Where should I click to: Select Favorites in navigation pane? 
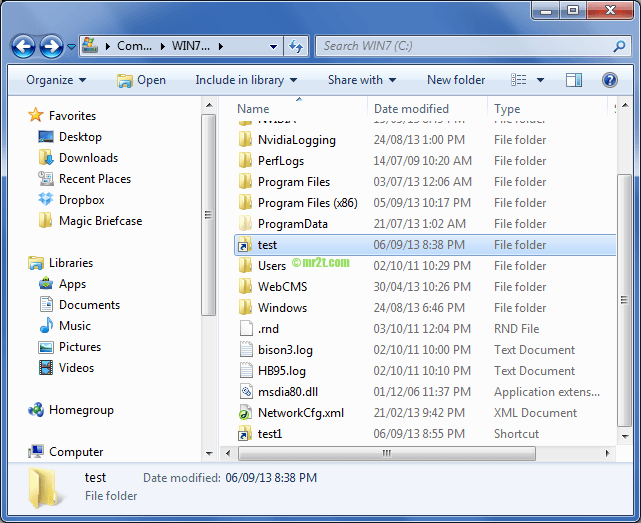(x=72, y=116)
